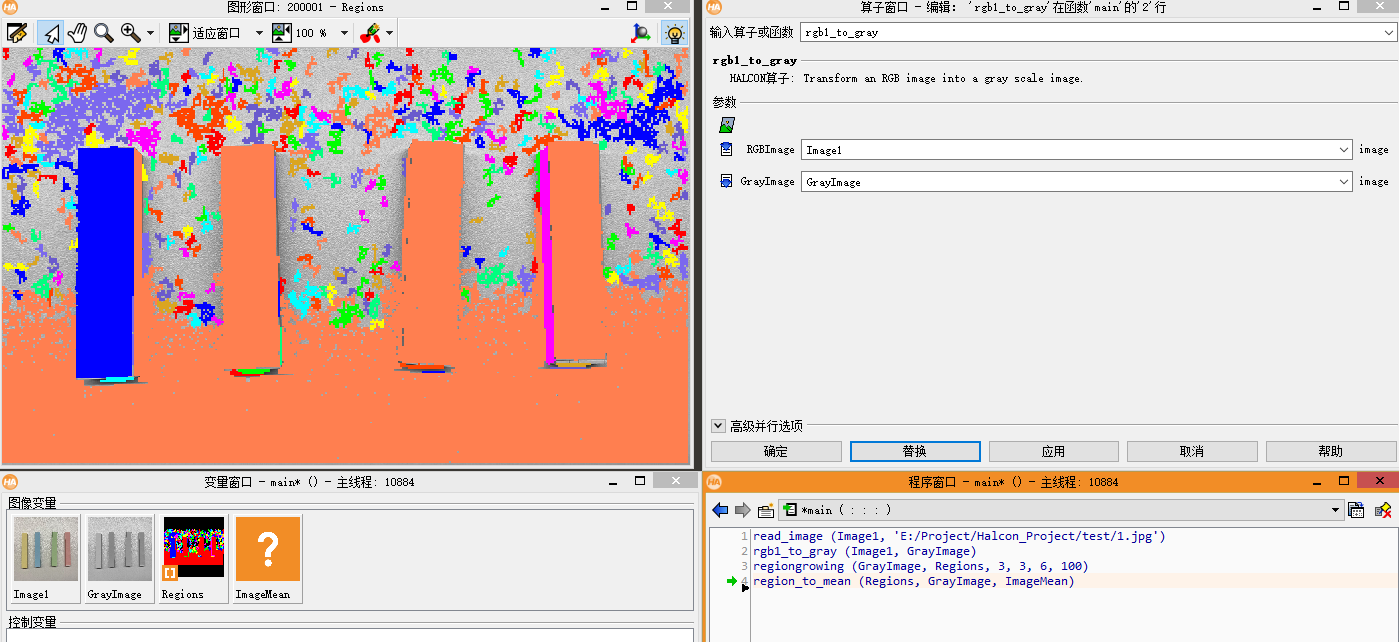Viewport: 1399px width, 642px height.
Task: Click the 确定 button
Action: coord(776,451)
